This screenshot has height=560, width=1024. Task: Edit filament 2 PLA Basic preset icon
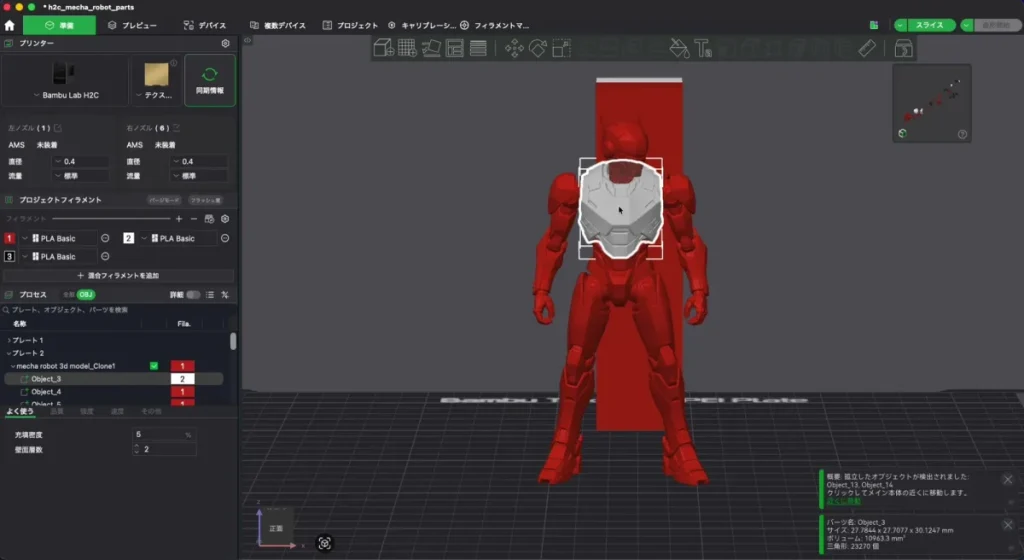225,238
